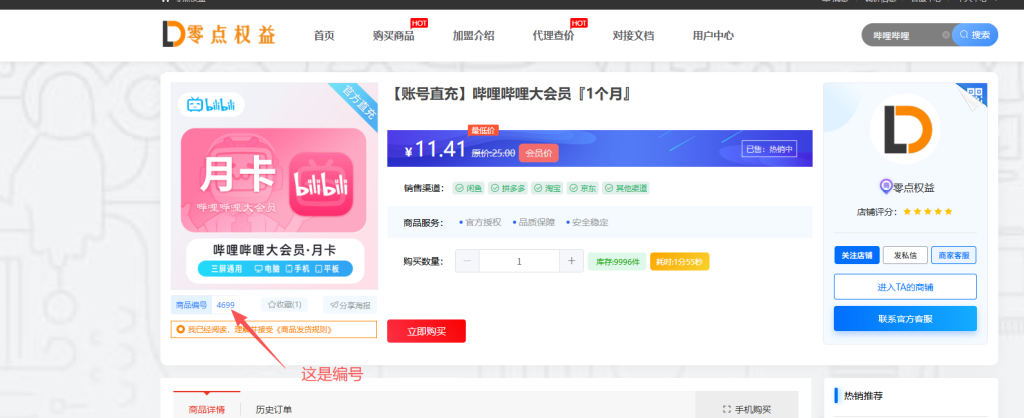Screen dimensions: 1024x418
Task: Click the QR code icon on shop card
Action: (x=976, y=94)
